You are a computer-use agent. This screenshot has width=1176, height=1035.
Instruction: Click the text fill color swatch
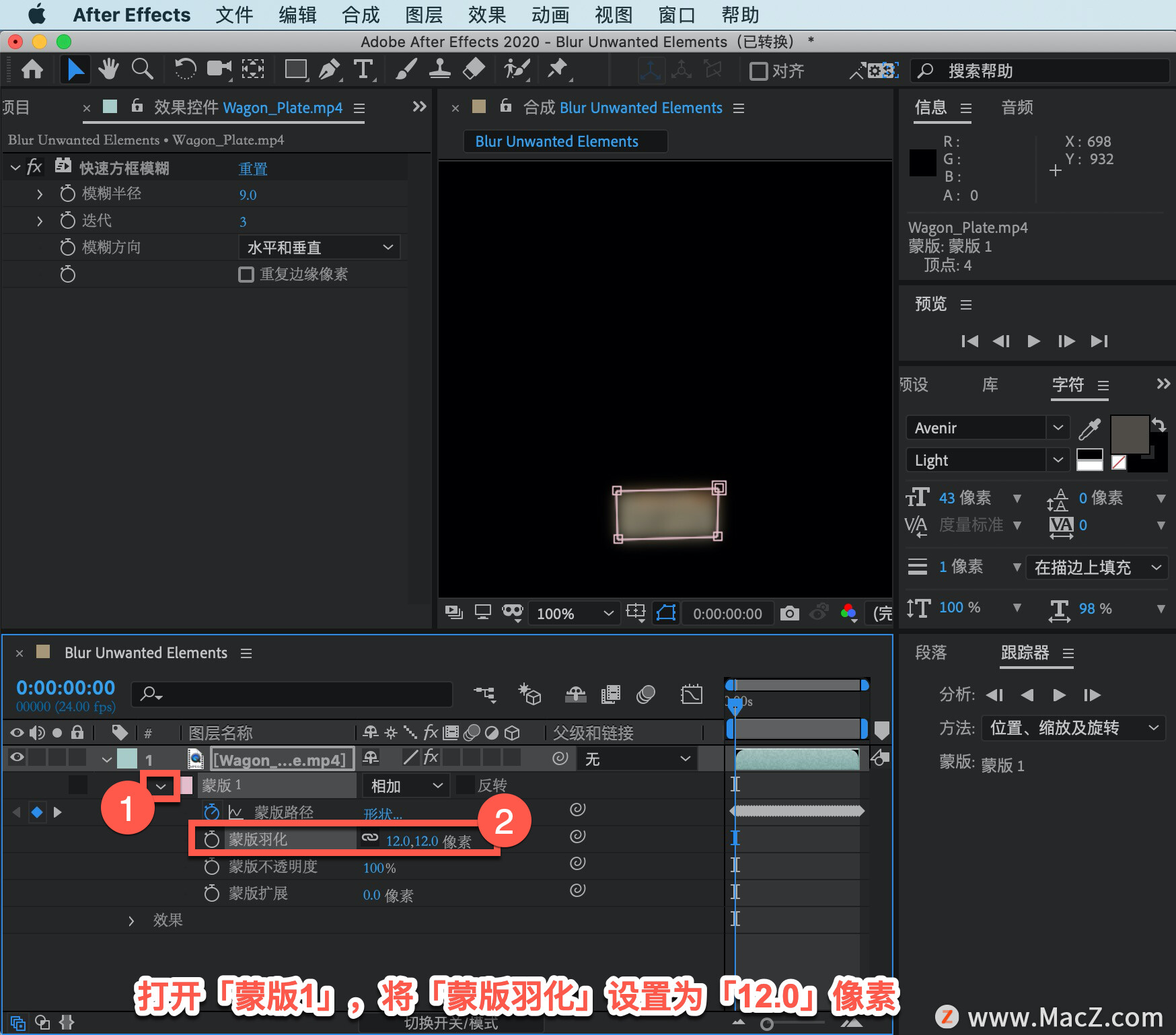1130,435
